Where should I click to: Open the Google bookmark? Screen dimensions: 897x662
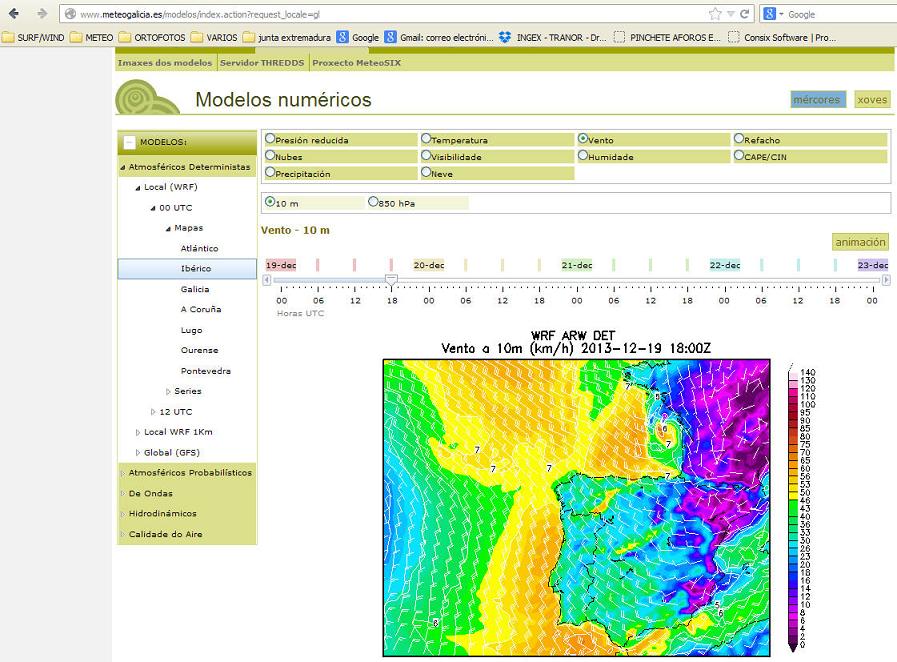pos(358,37)
